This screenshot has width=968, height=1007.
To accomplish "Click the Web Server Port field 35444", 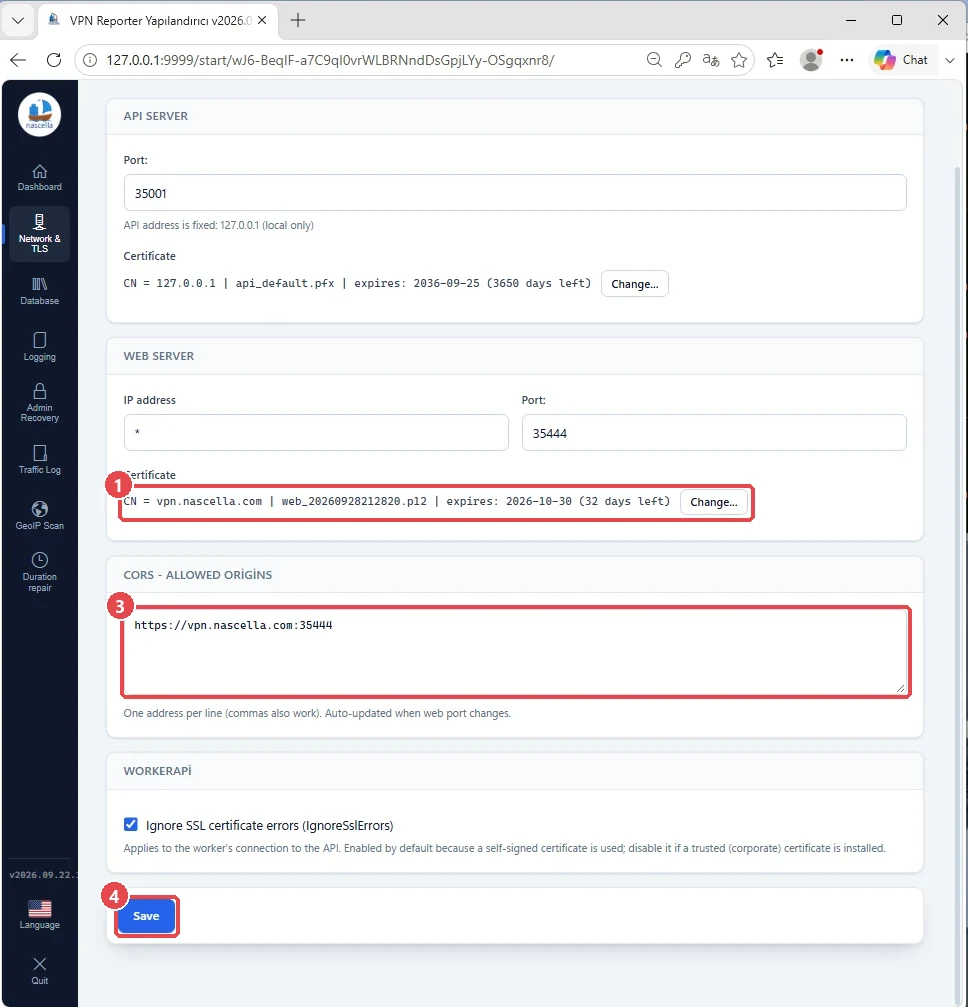I will (x=714, y=433).
